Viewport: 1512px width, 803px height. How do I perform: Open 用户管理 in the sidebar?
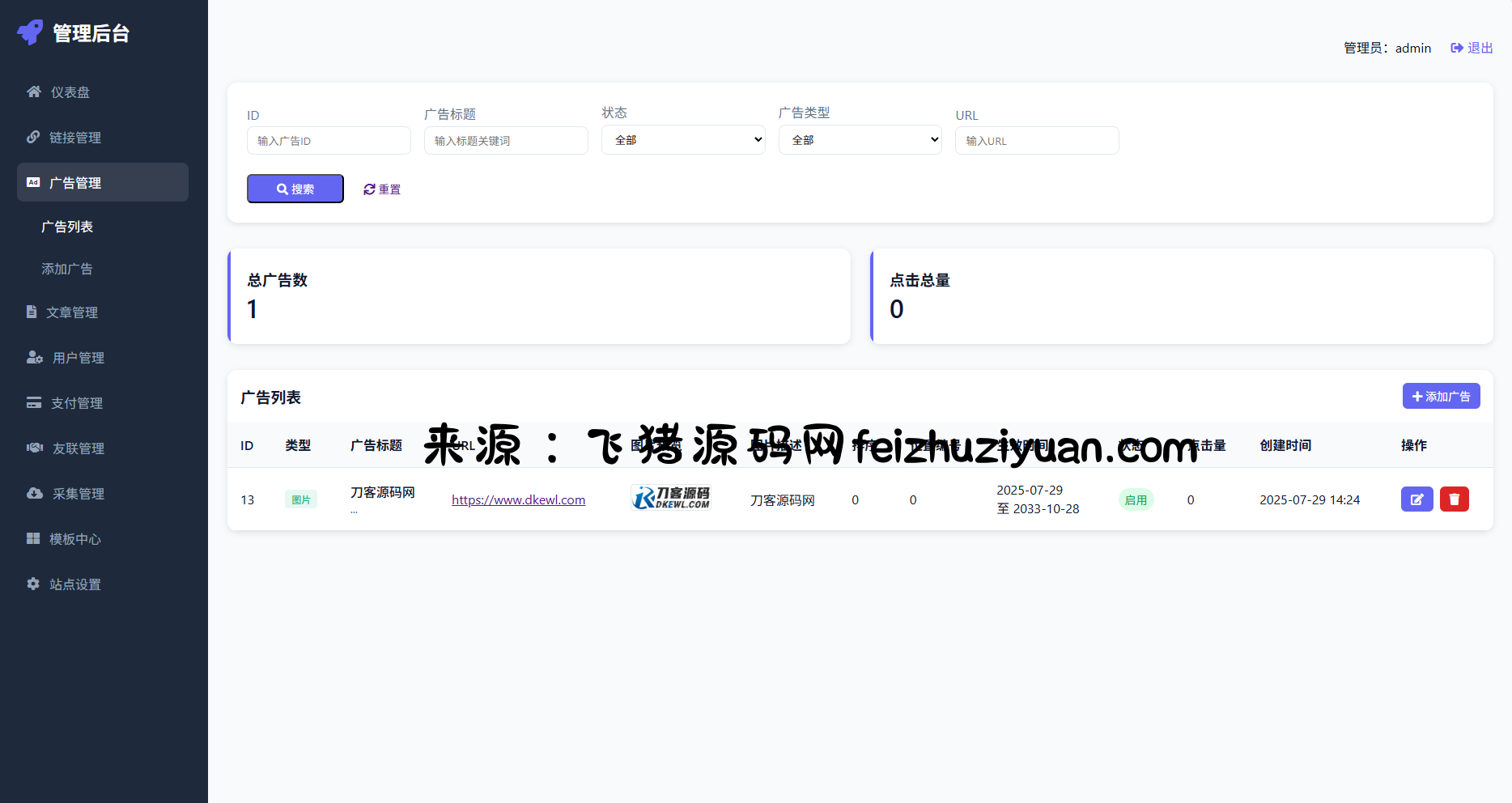(x=78, y=358)
